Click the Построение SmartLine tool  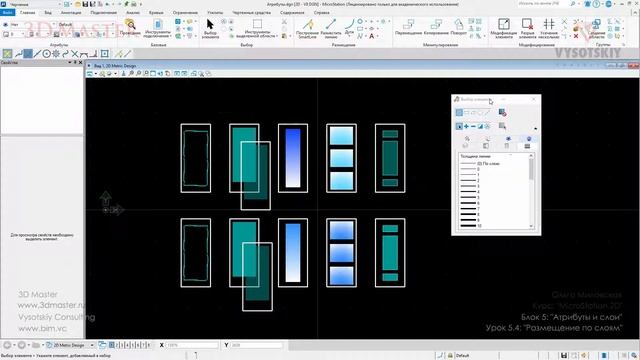pyautogui.click(x=307, y=28)
